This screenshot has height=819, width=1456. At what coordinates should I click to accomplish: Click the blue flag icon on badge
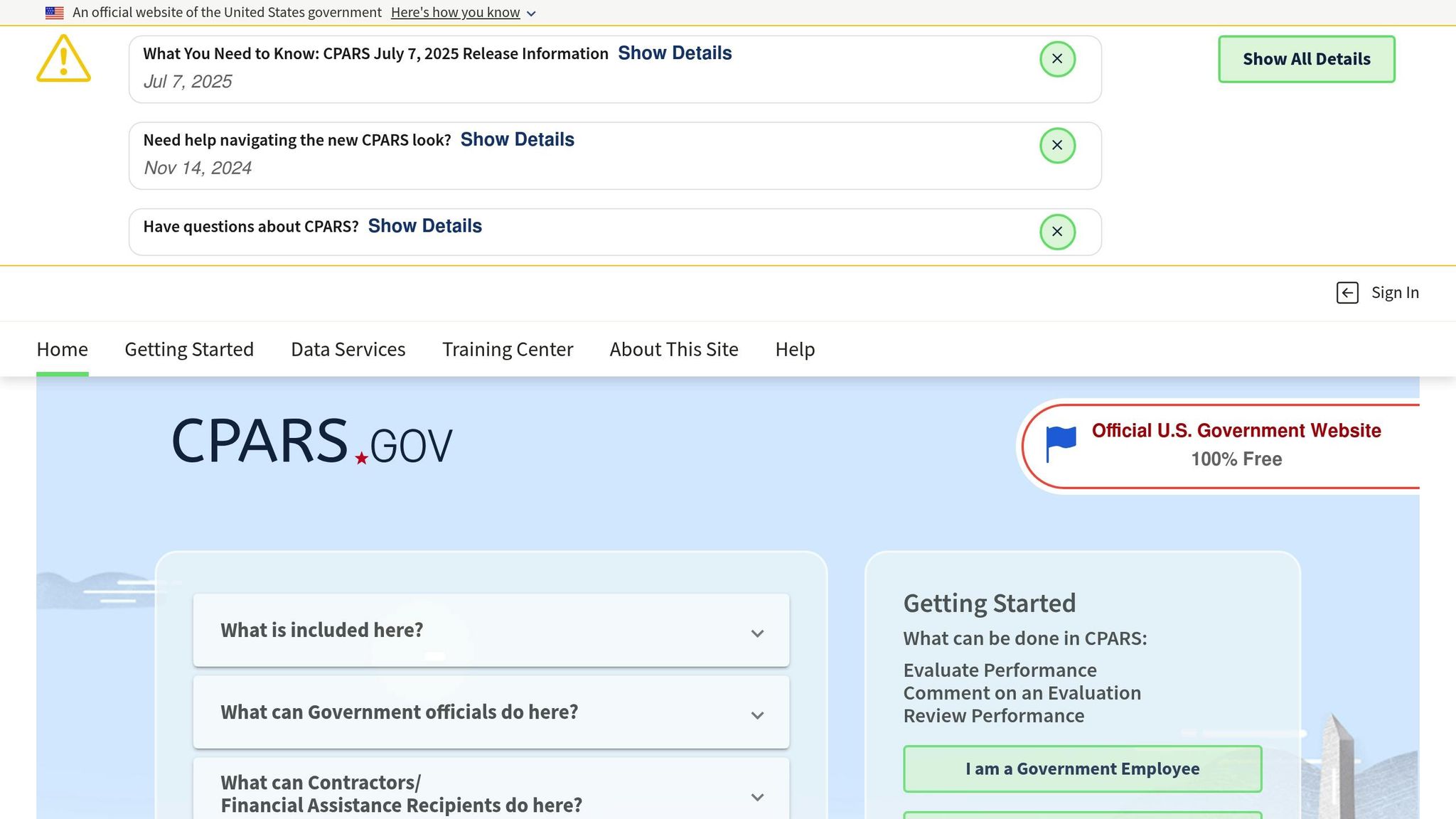tap(1061, 444)
